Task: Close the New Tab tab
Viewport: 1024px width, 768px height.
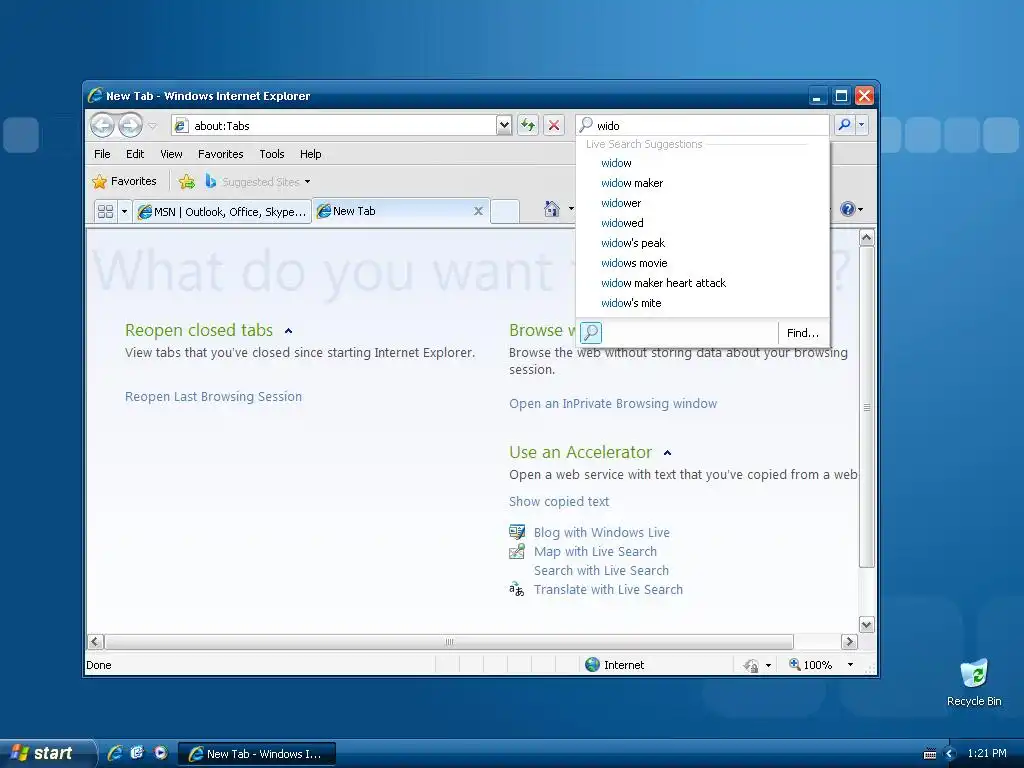Action: (478, 211)
